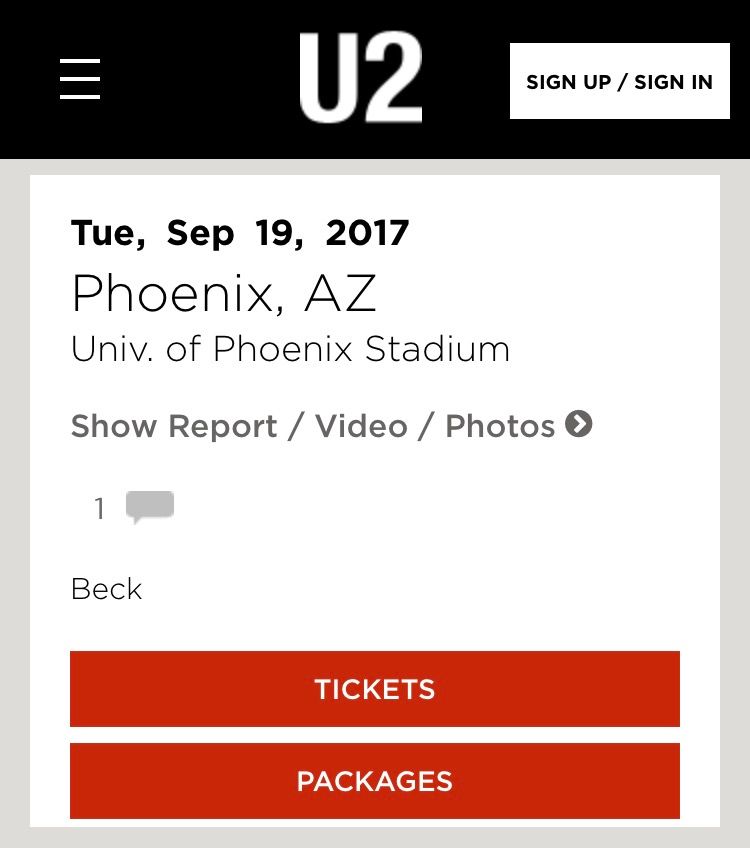The image size is (750, 848).
Task: Select the Phoenix, AZ city heading
Action: coord(224,293)
